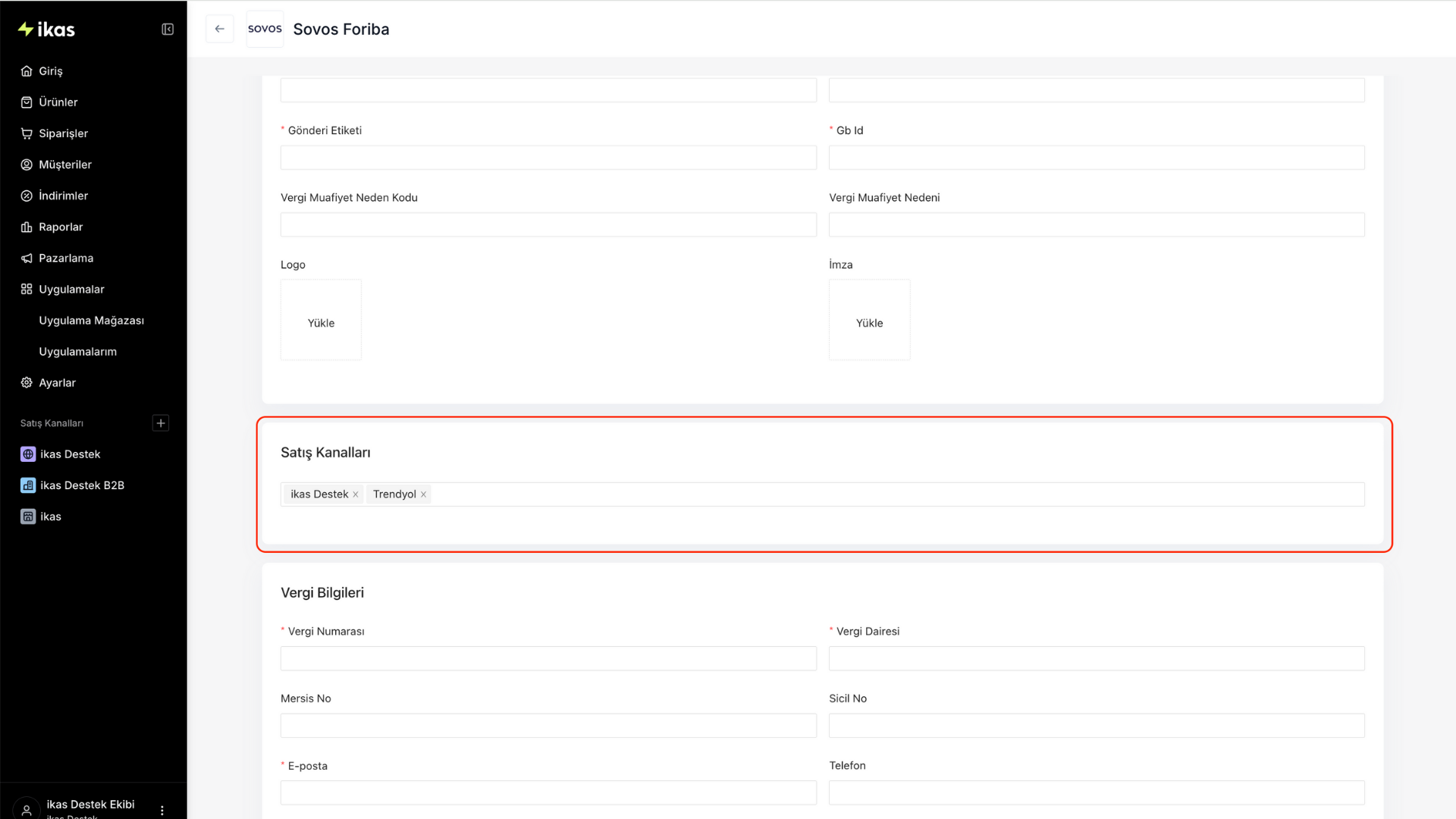Click the Ürünler bag icon

(27, 102)
